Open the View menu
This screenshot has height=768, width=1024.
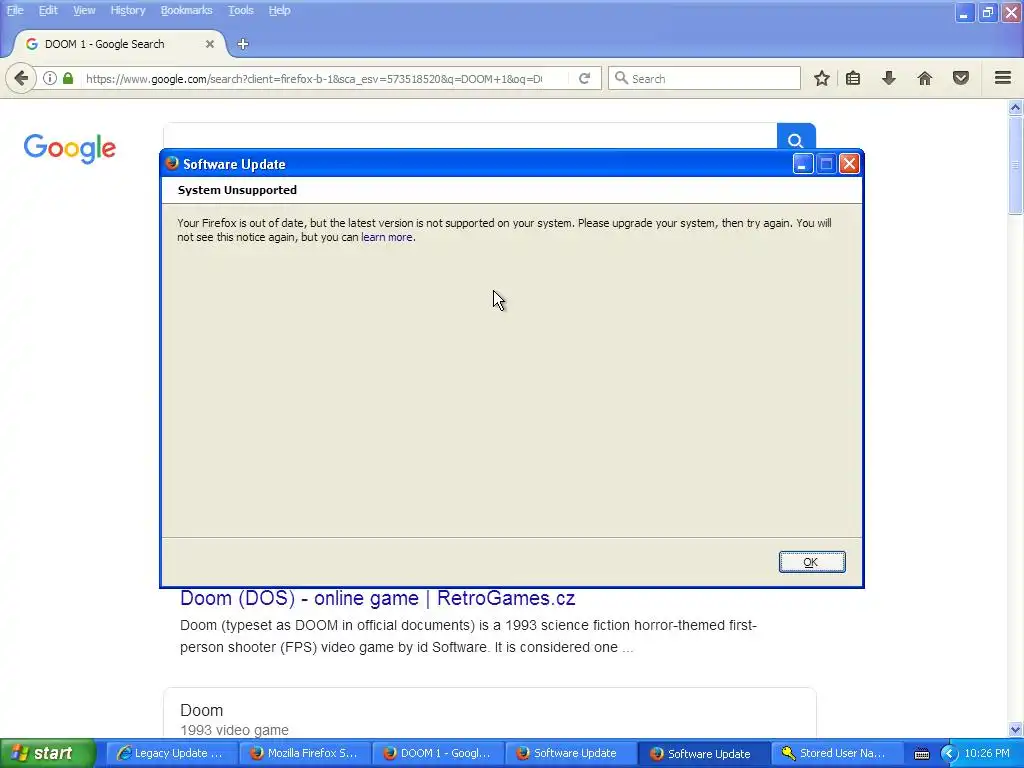[84, 10]
